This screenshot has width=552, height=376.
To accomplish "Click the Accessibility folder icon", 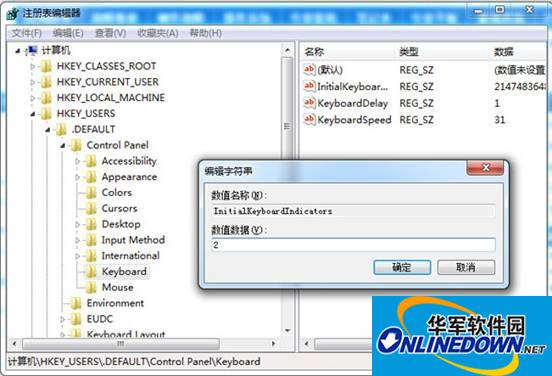I will pyautogui.click(x=91, y=161).
